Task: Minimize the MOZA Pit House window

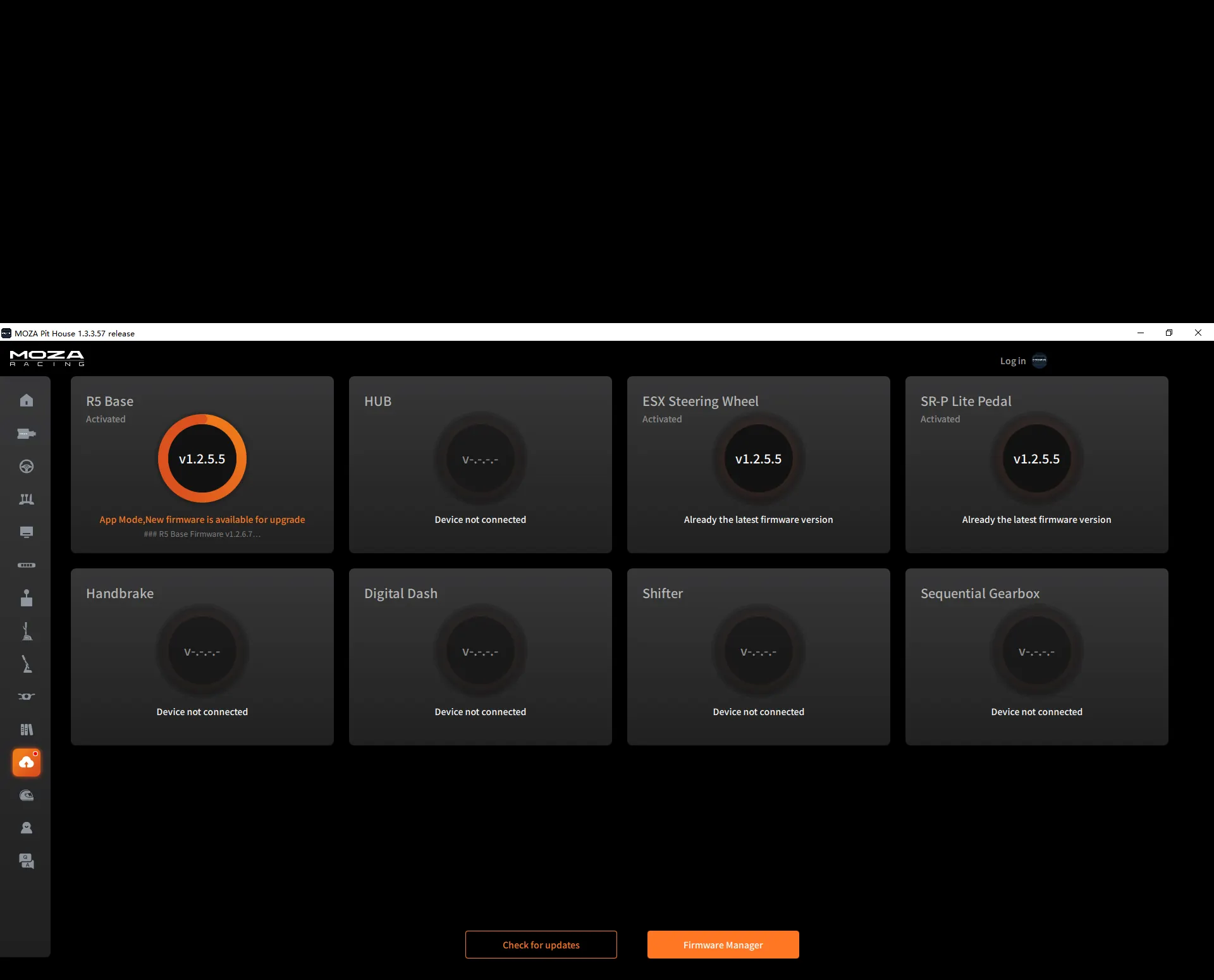Action: [x=1141, y=333]
